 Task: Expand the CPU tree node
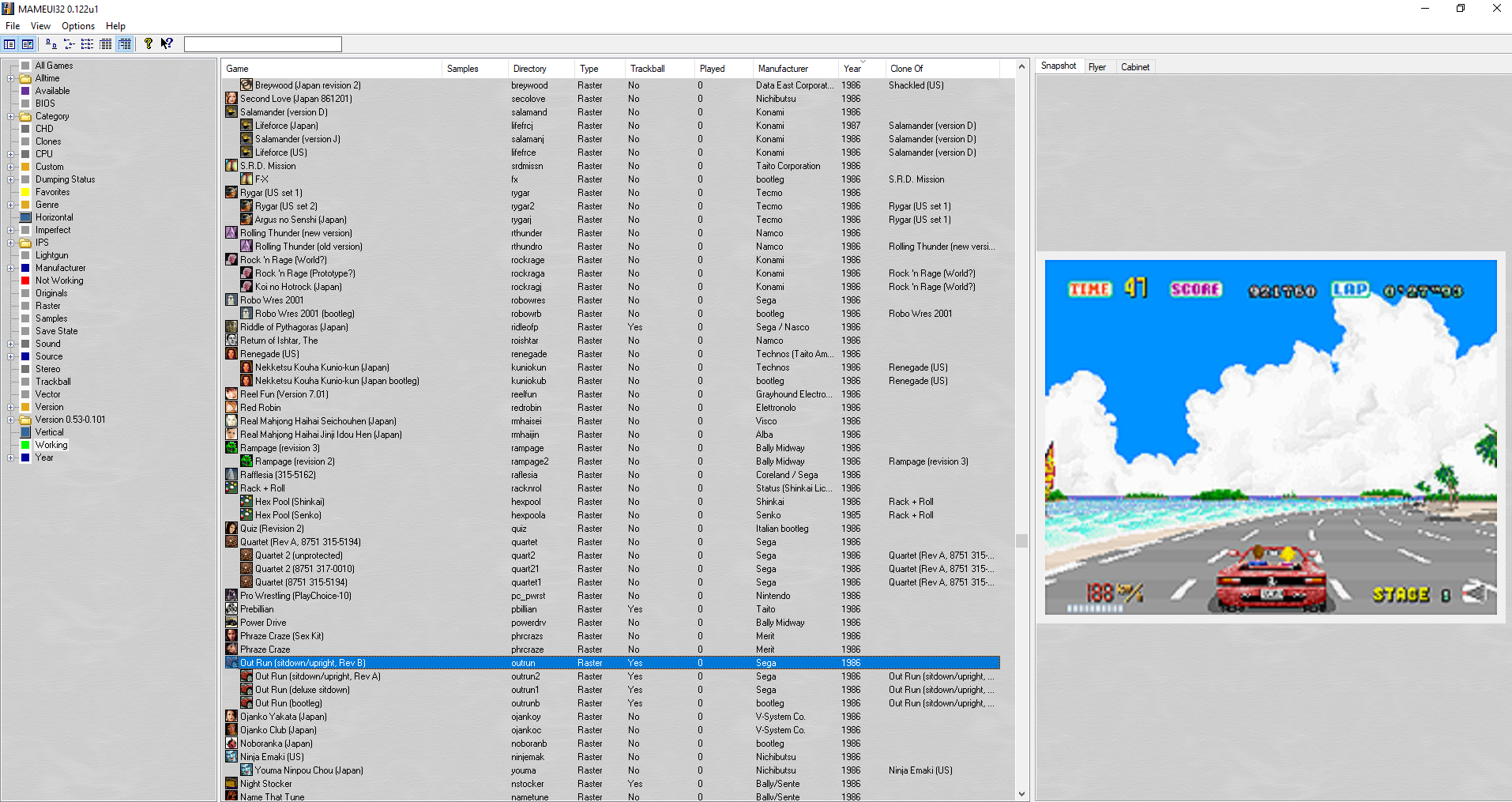tap(10, 154)
